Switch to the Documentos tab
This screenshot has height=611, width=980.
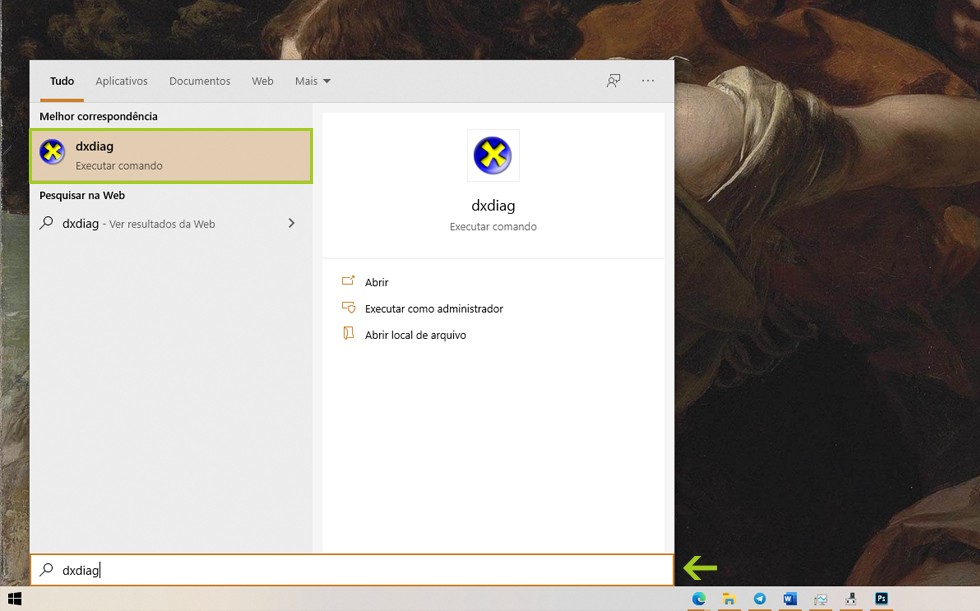click(199, 81)
